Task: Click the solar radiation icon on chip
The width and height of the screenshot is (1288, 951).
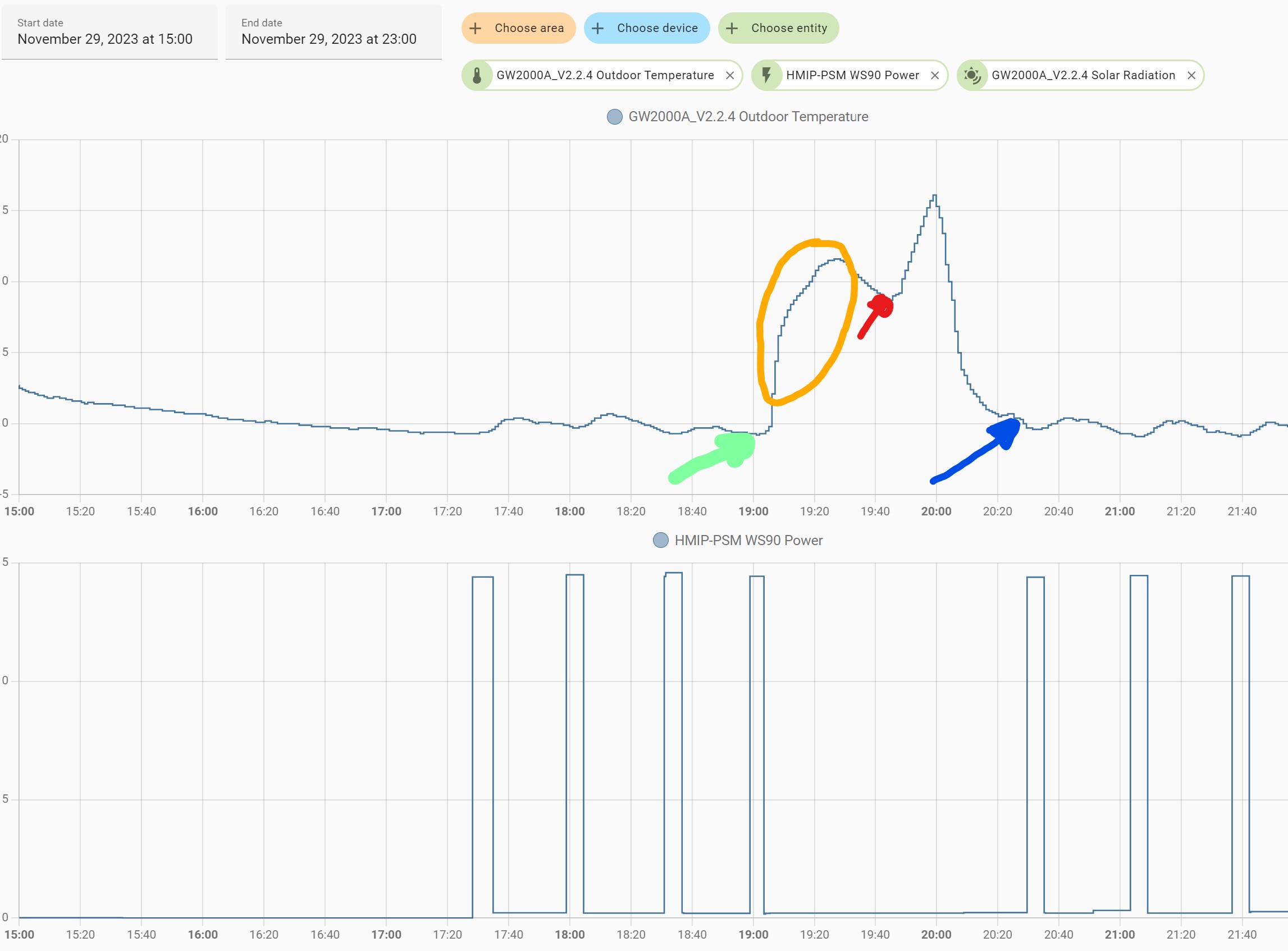Action: coord(972,75)
